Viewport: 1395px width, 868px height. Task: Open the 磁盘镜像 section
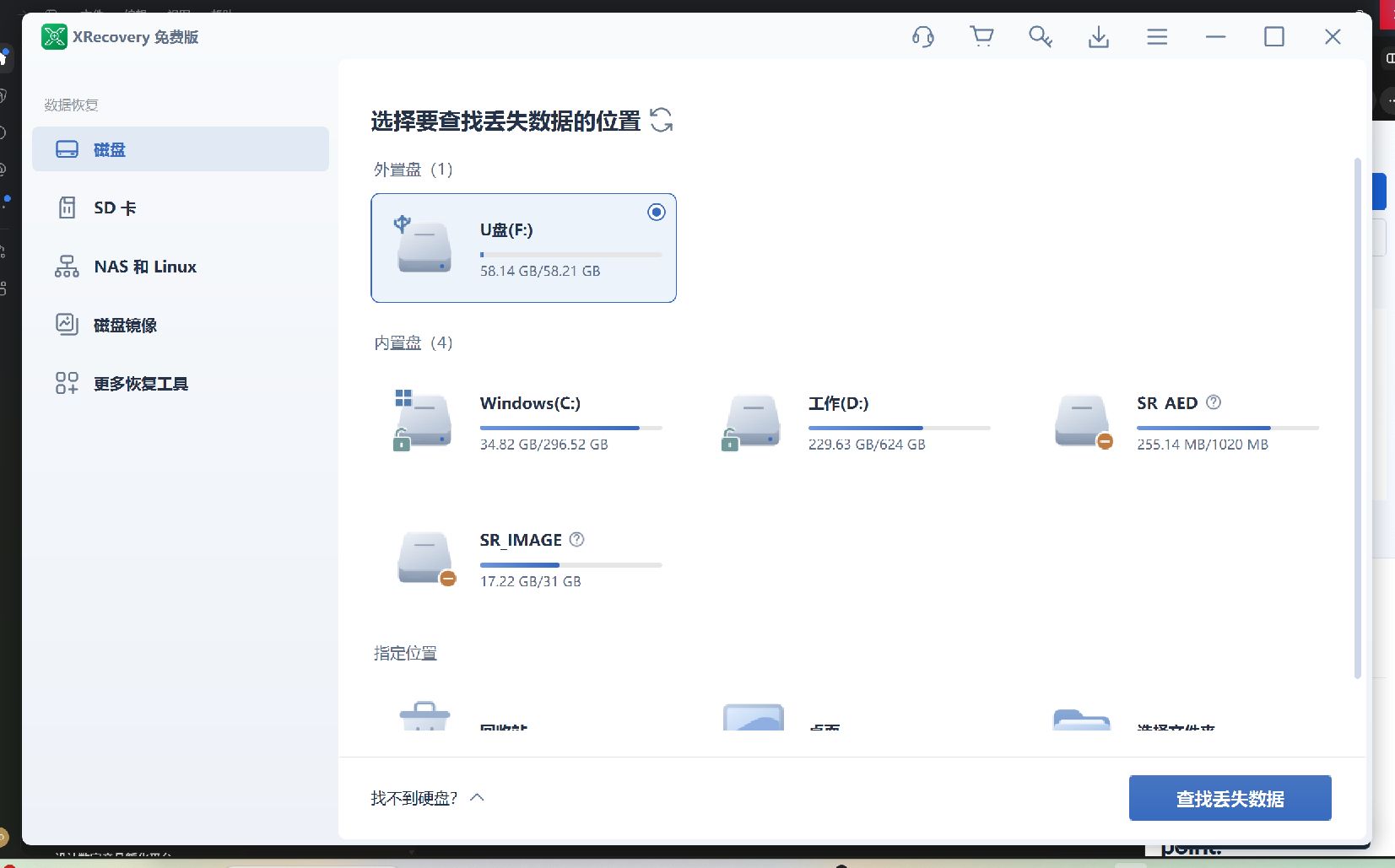(181, 325)
